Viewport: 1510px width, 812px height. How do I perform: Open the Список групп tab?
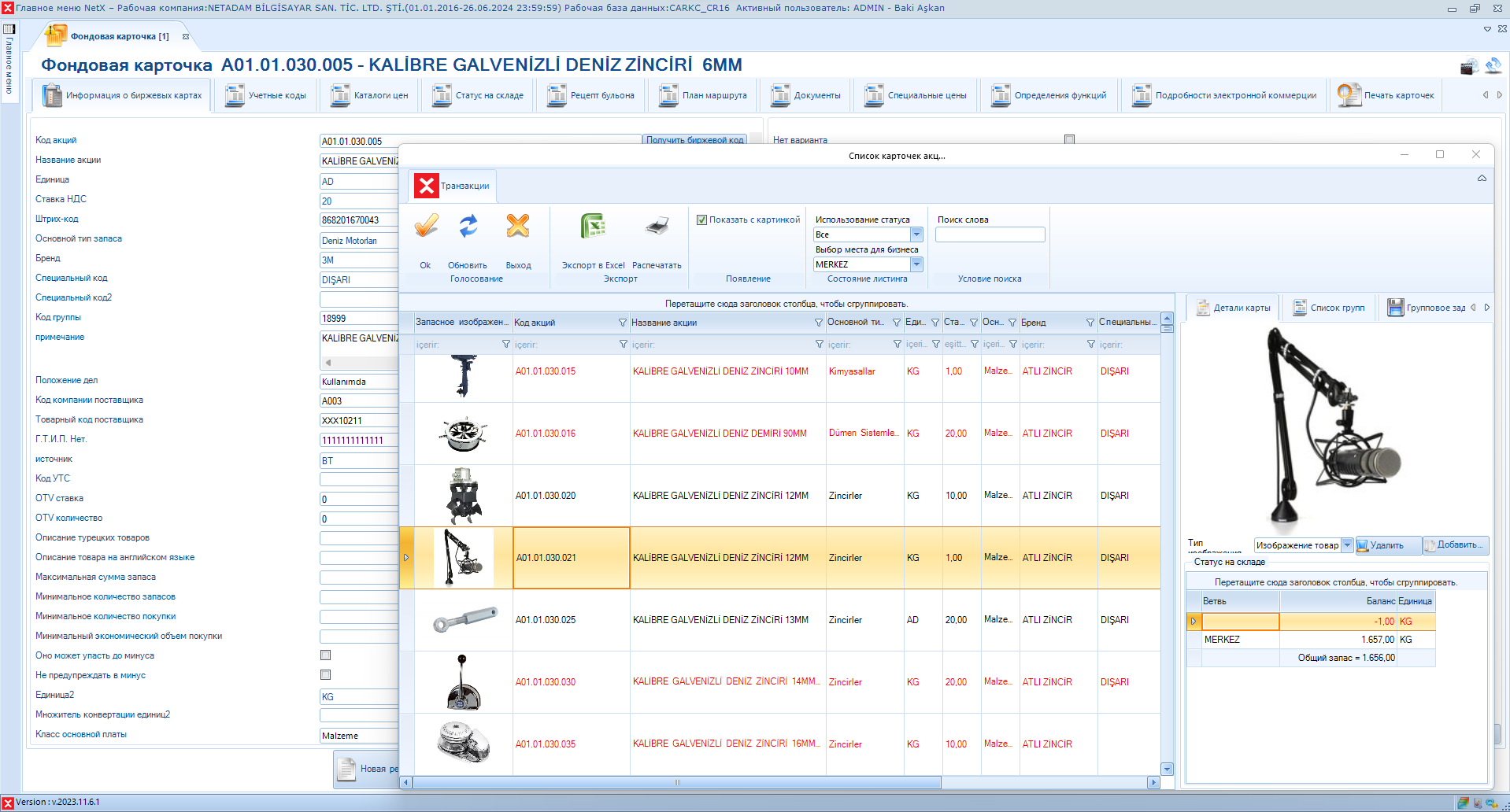coord(1328,308)
